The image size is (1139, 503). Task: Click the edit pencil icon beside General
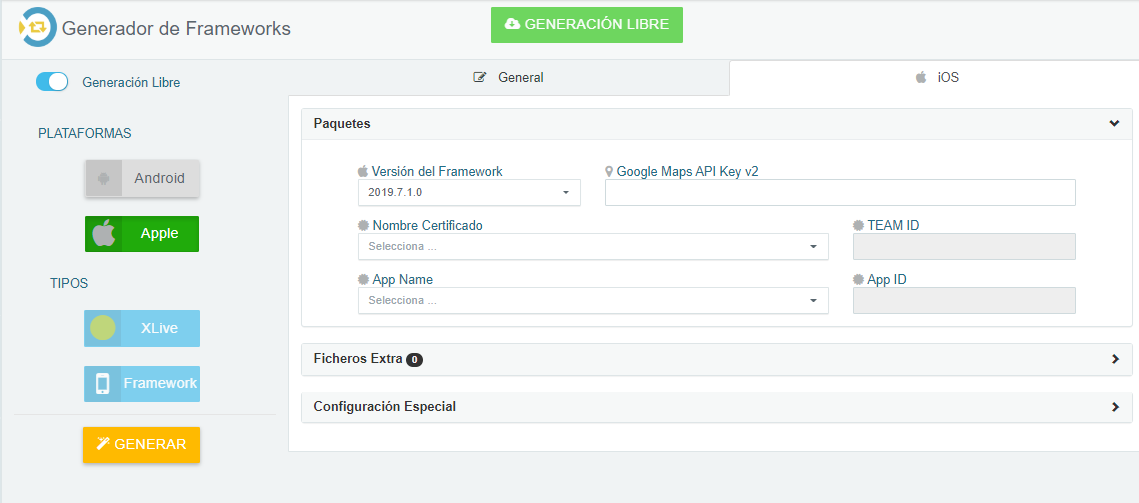click(479, 77)
